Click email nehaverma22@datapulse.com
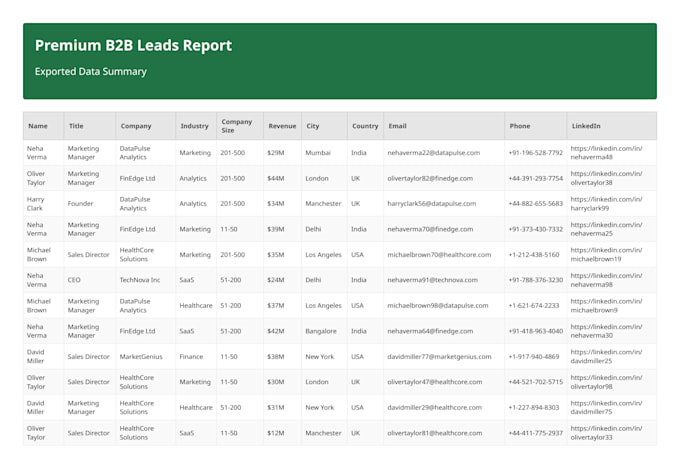Viewport: 680px width, 459px height. [x=434, y=153]
